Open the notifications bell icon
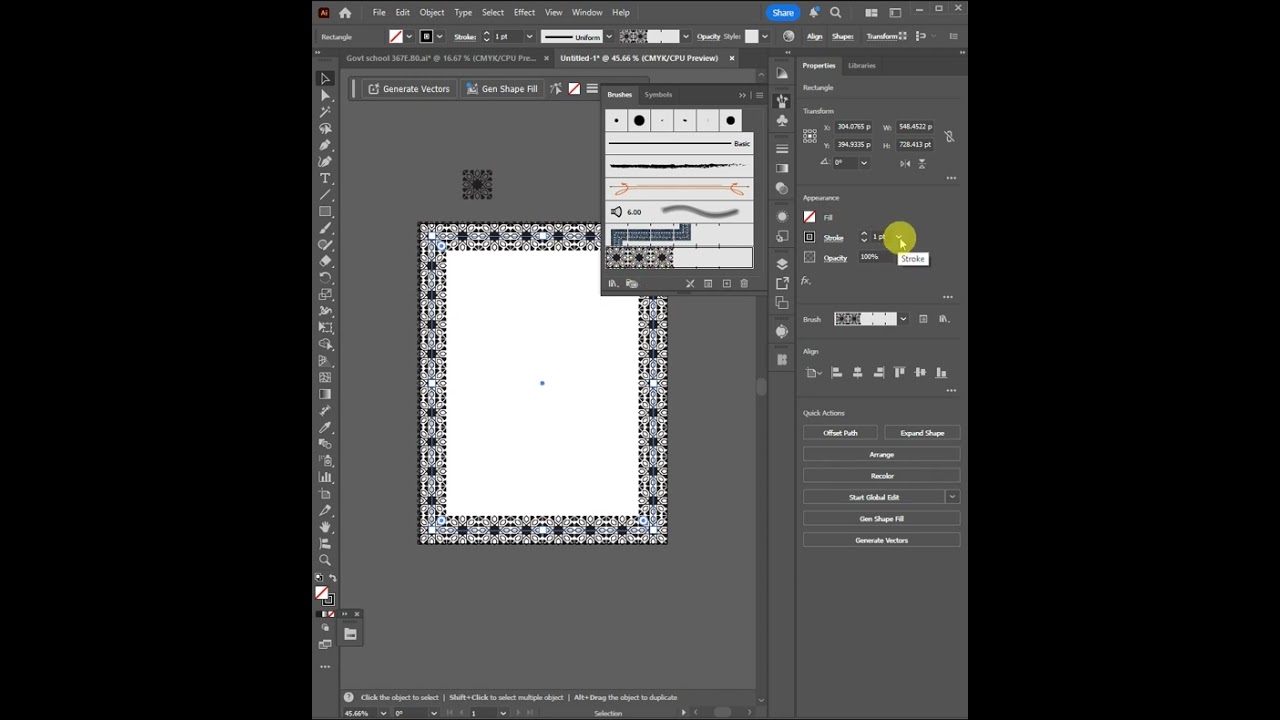 pyautogui.click(x=813, y=13)
